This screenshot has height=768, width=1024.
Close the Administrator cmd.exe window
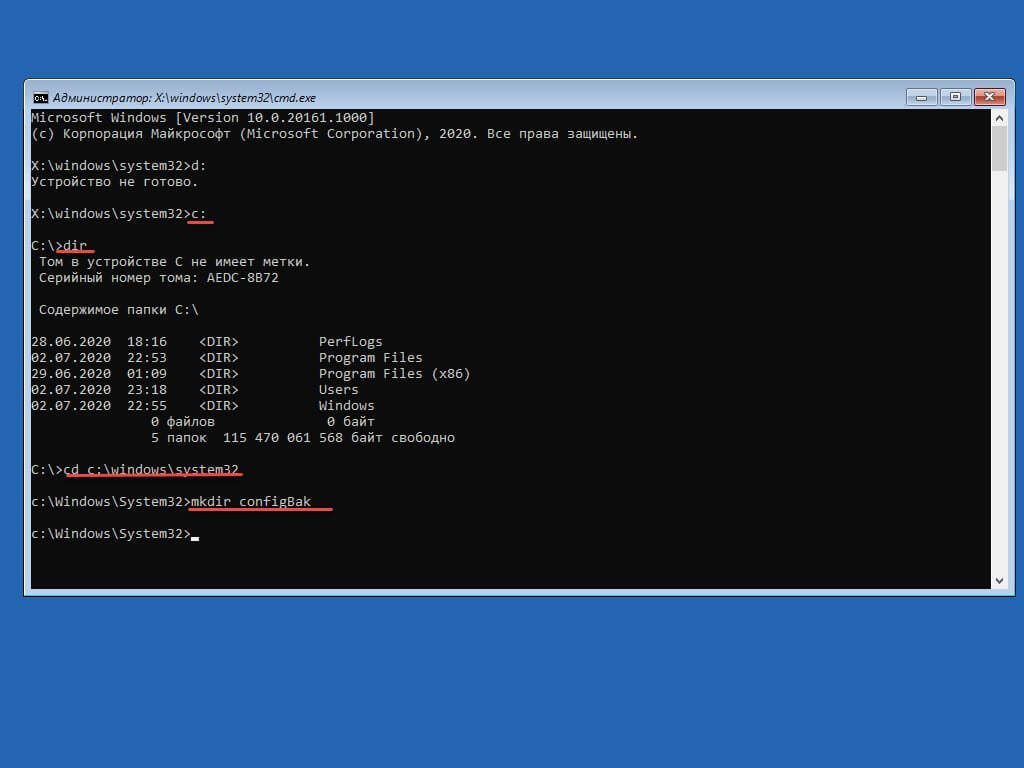[x=989, y=97]
